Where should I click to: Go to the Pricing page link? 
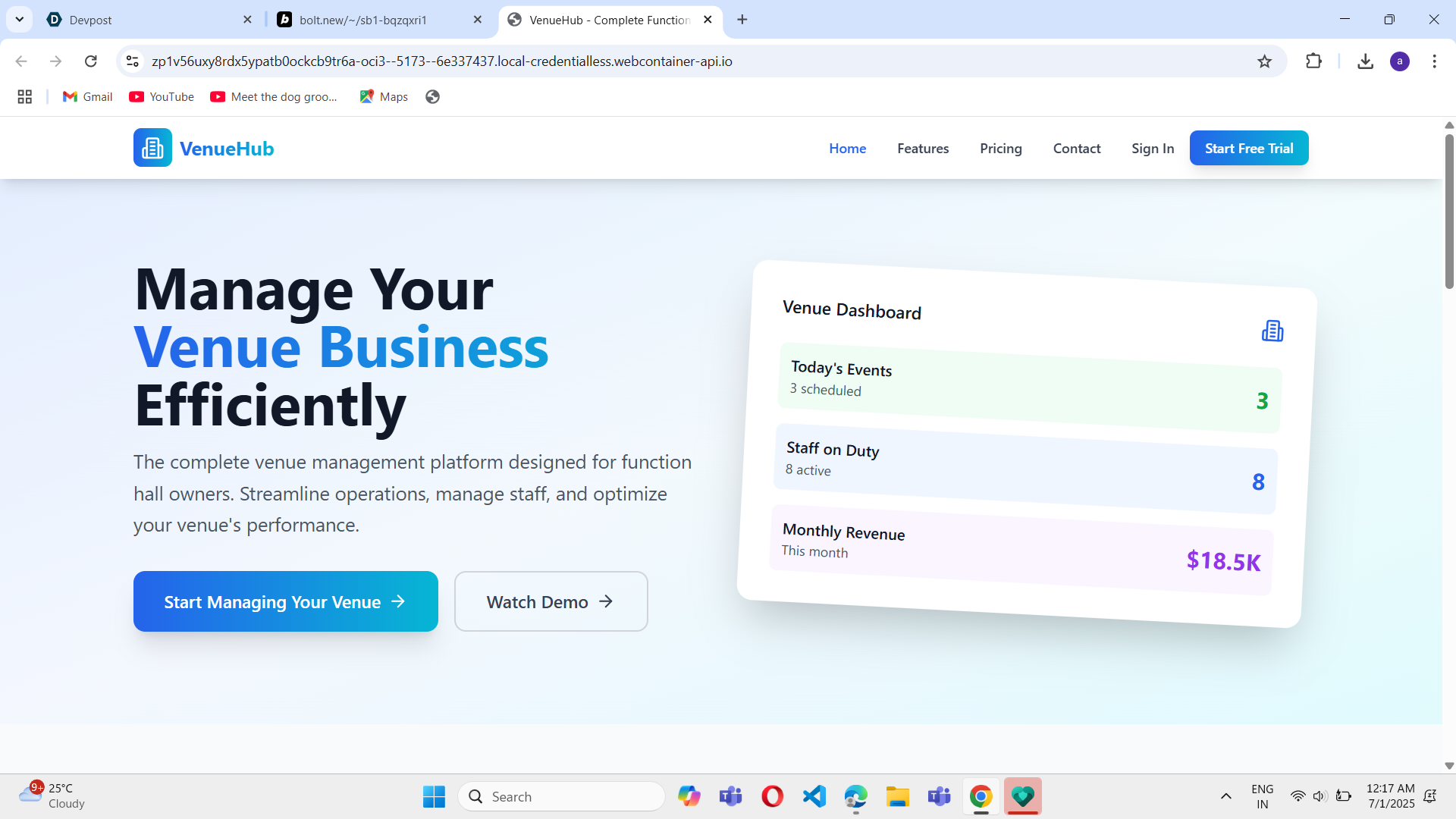pos(1000,149)
